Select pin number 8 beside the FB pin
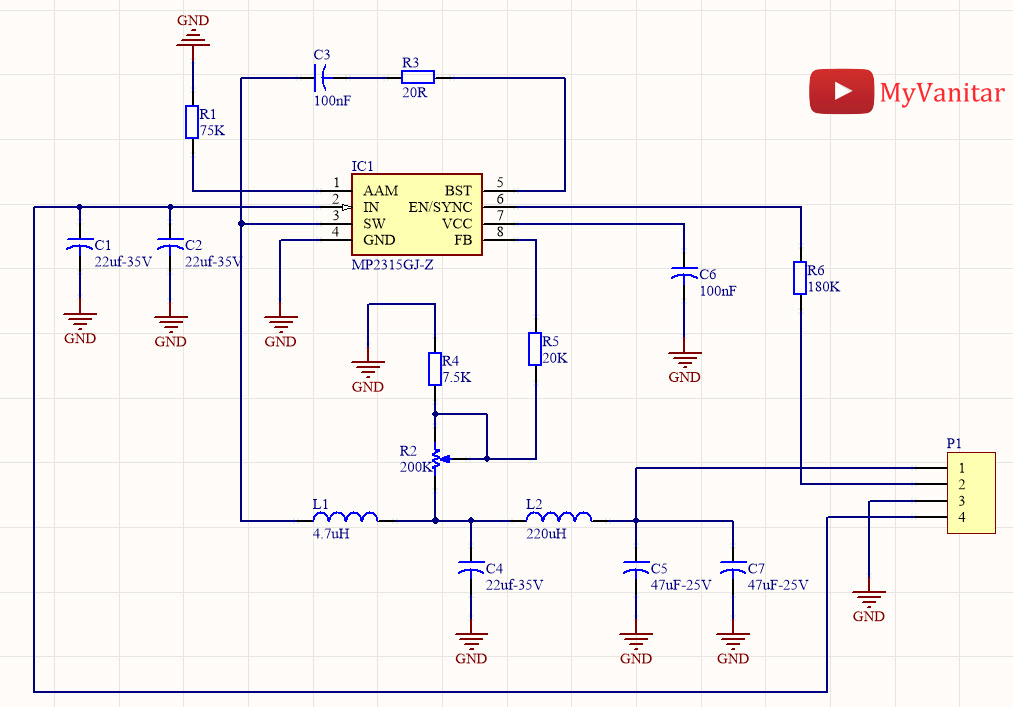 point(500,232)
